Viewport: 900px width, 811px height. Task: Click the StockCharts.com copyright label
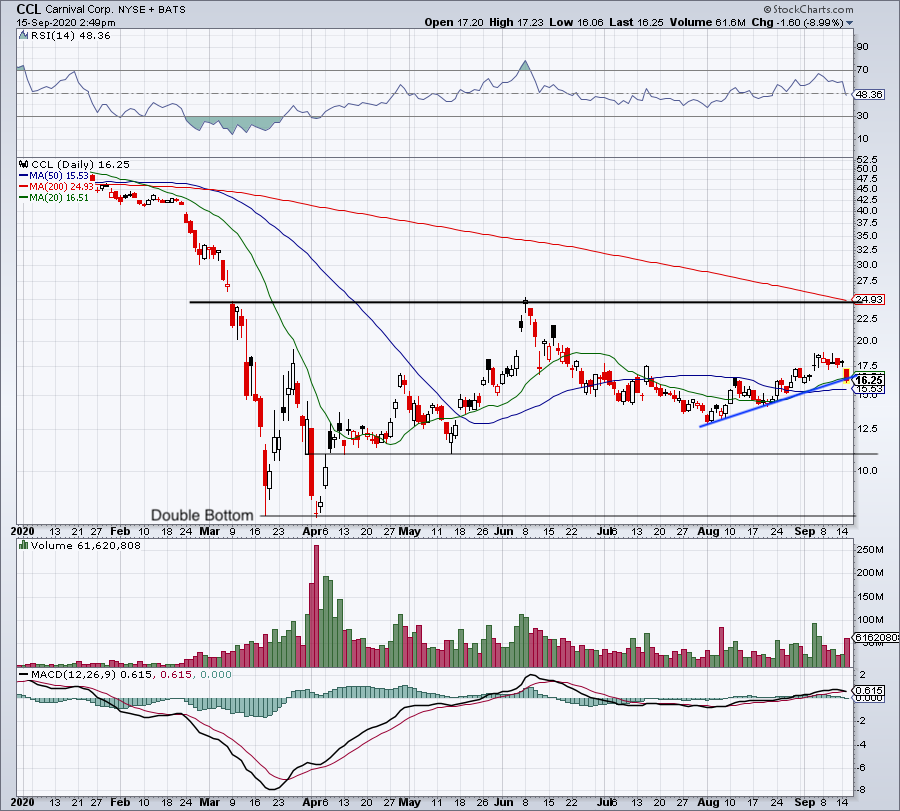point(809,9)
